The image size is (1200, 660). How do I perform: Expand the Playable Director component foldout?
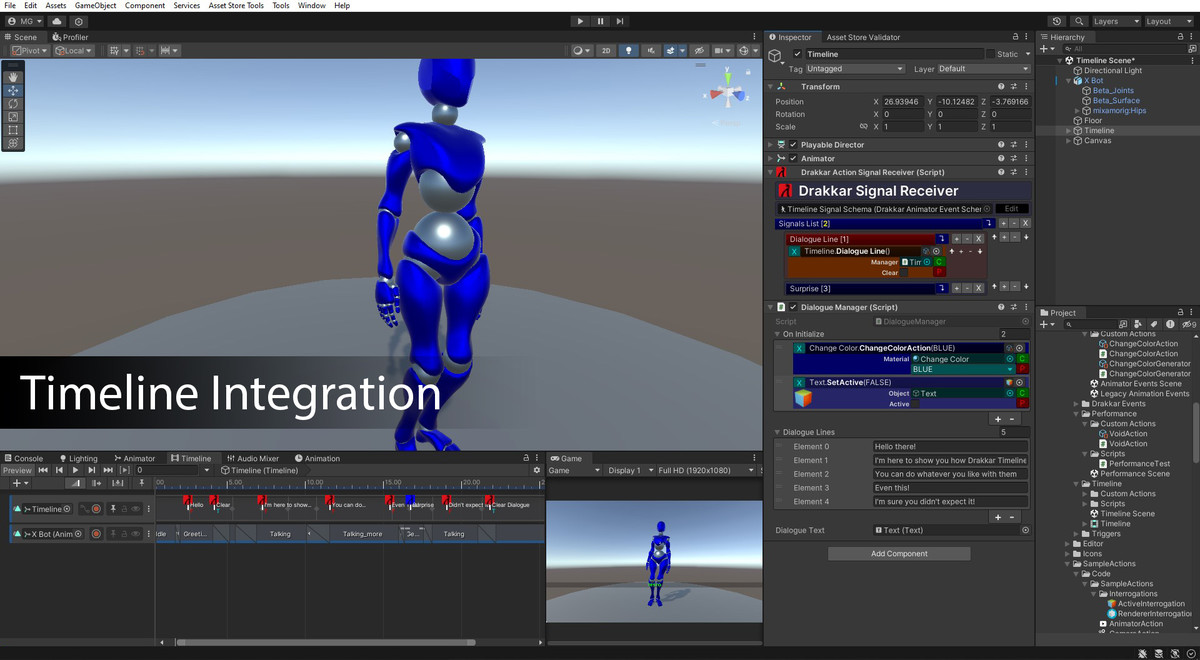(x=771, y=145)
